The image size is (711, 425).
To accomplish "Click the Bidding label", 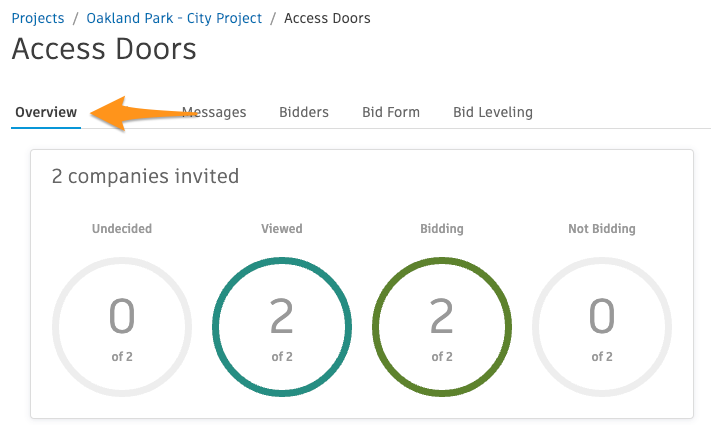I will (x=442, y=229).
